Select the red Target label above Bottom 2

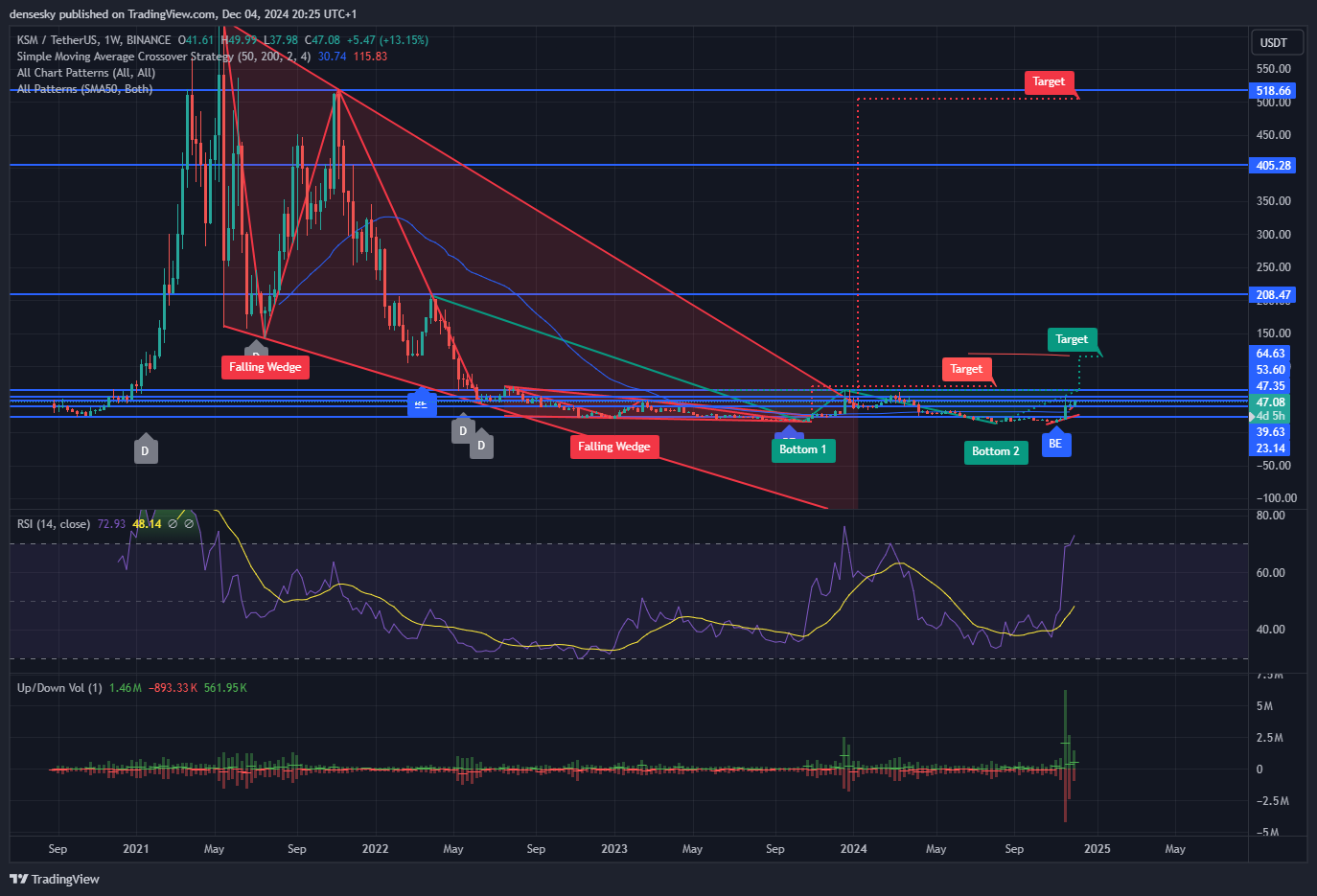click(966, 369)
